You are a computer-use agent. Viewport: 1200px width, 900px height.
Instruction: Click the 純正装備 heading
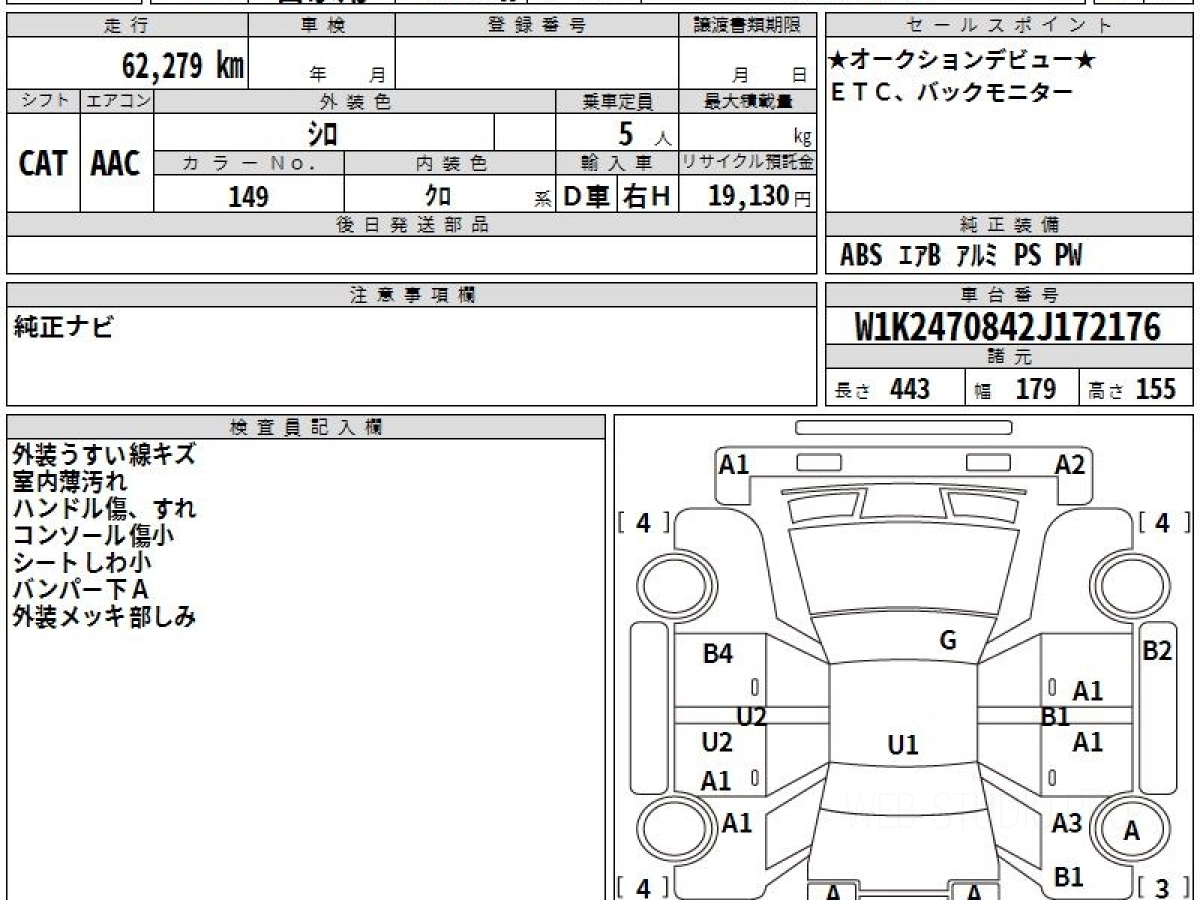pos(1009,225)
